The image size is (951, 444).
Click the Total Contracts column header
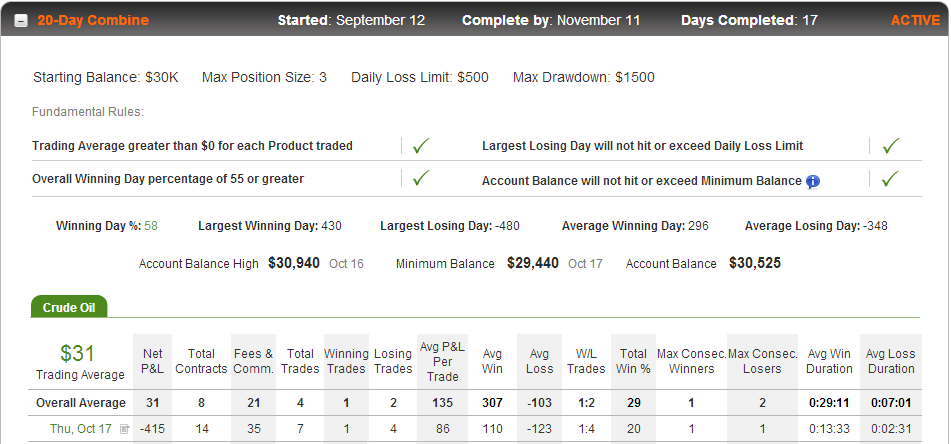[201, 361]
